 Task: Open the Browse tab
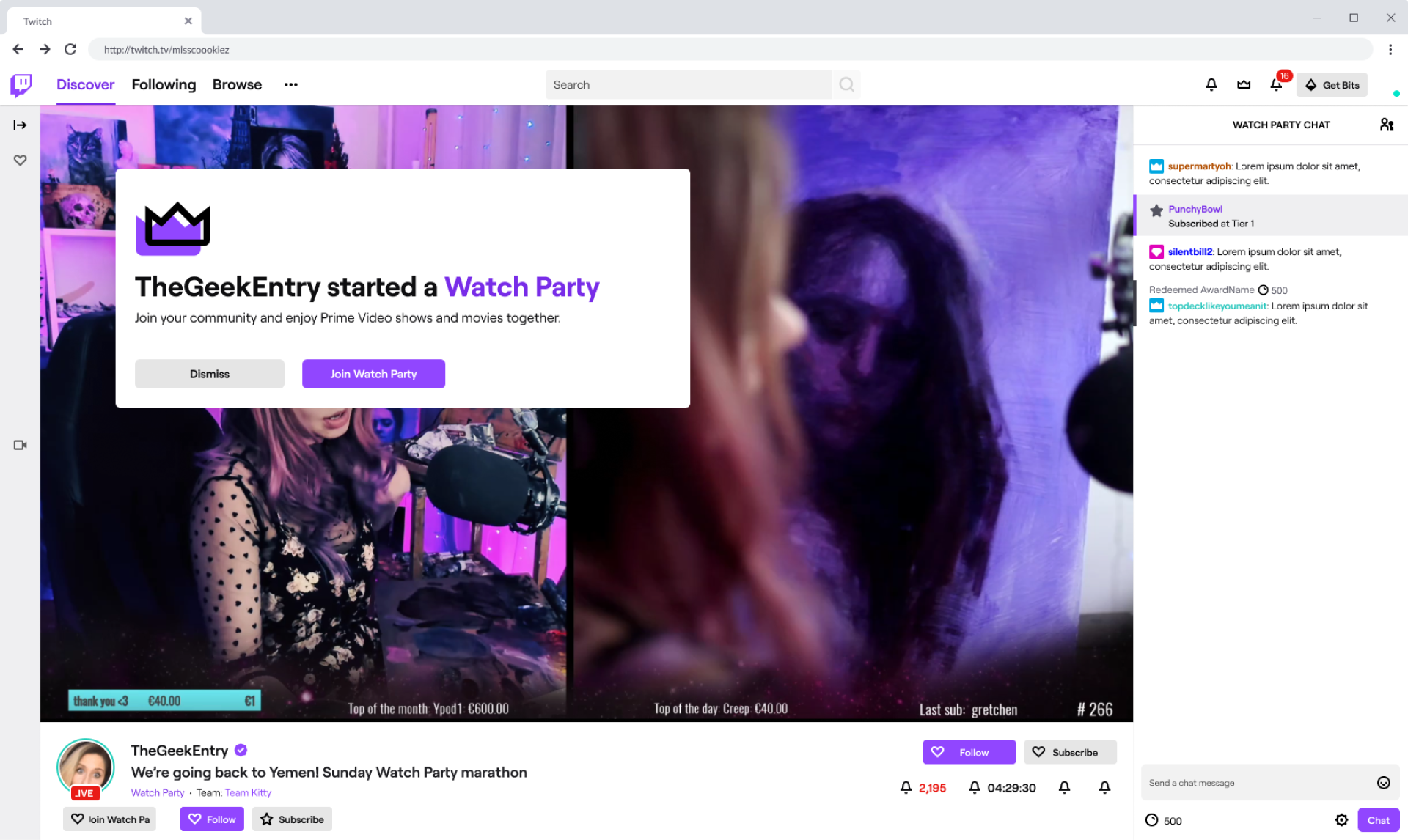[237, 85]
